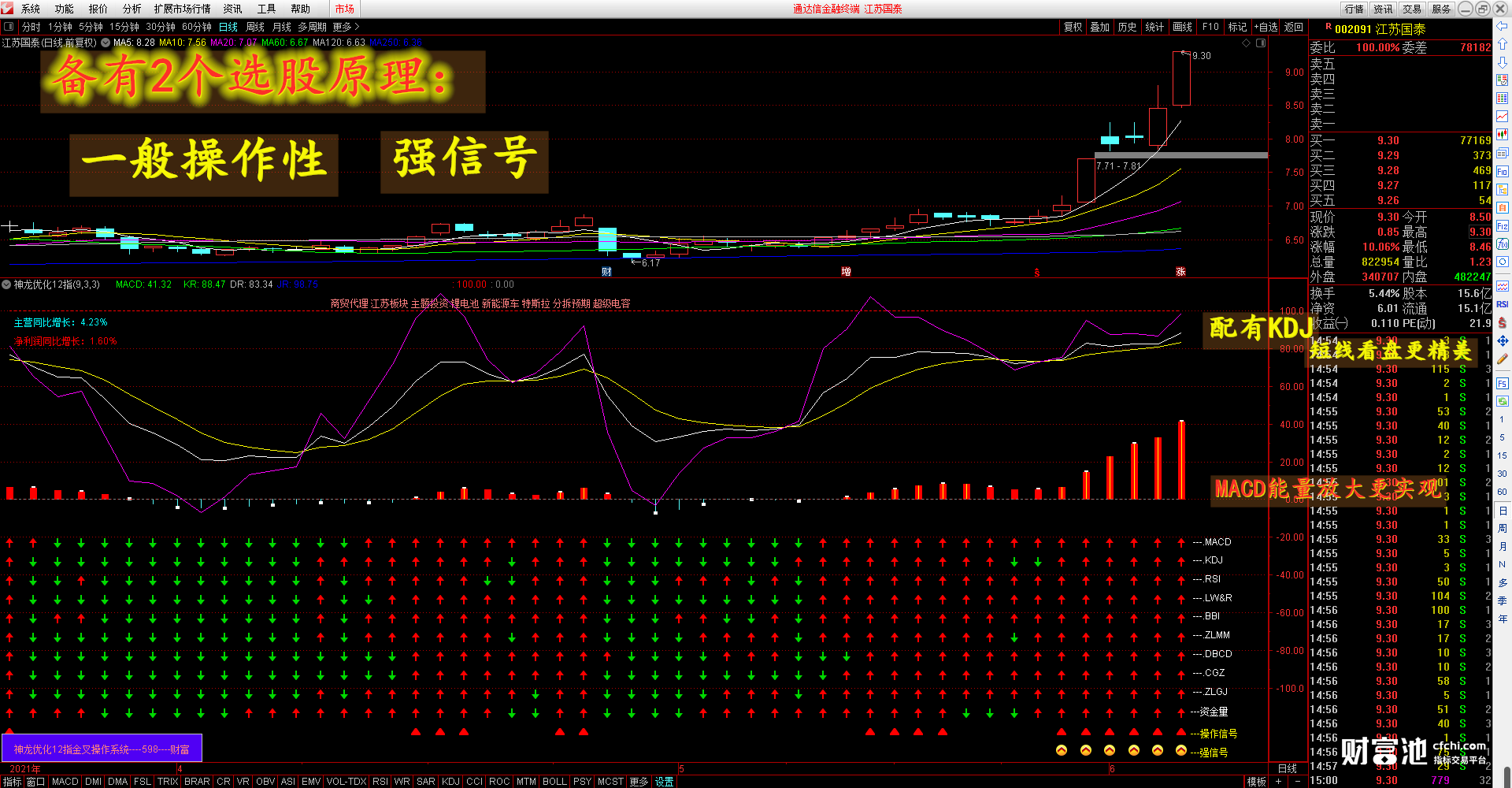
Task: Click the 画线 drawing button
Action: [x=1183, y=27]
